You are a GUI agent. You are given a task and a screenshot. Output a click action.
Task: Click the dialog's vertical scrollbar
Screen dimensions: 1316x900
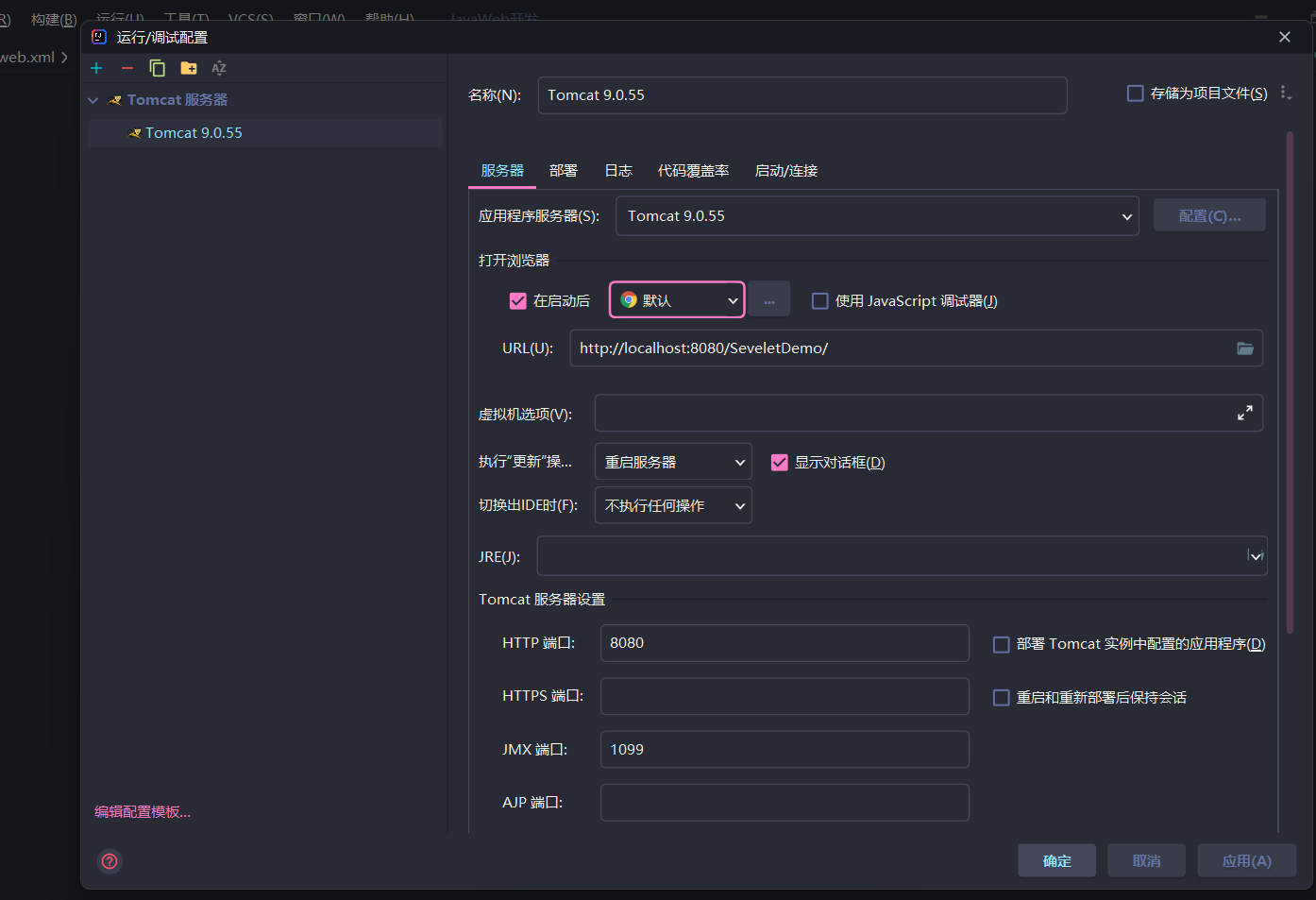[x=1290, y=382]
